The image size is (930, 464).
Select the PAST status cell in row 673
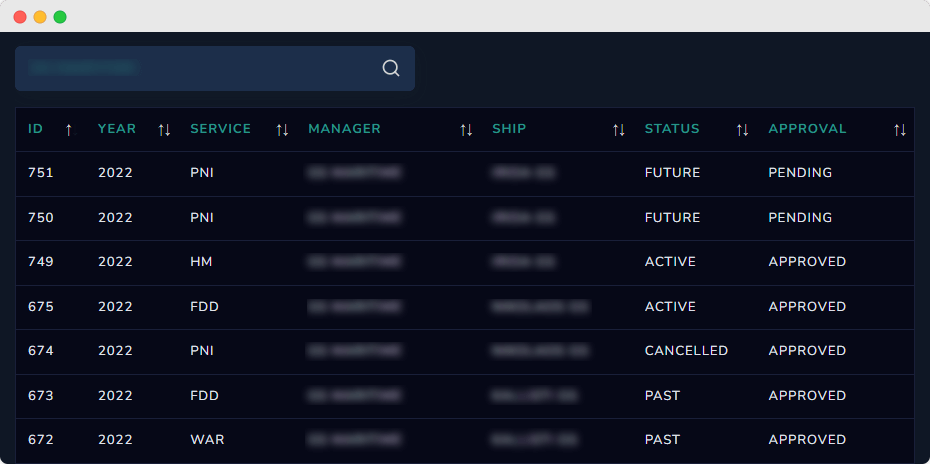662,395
